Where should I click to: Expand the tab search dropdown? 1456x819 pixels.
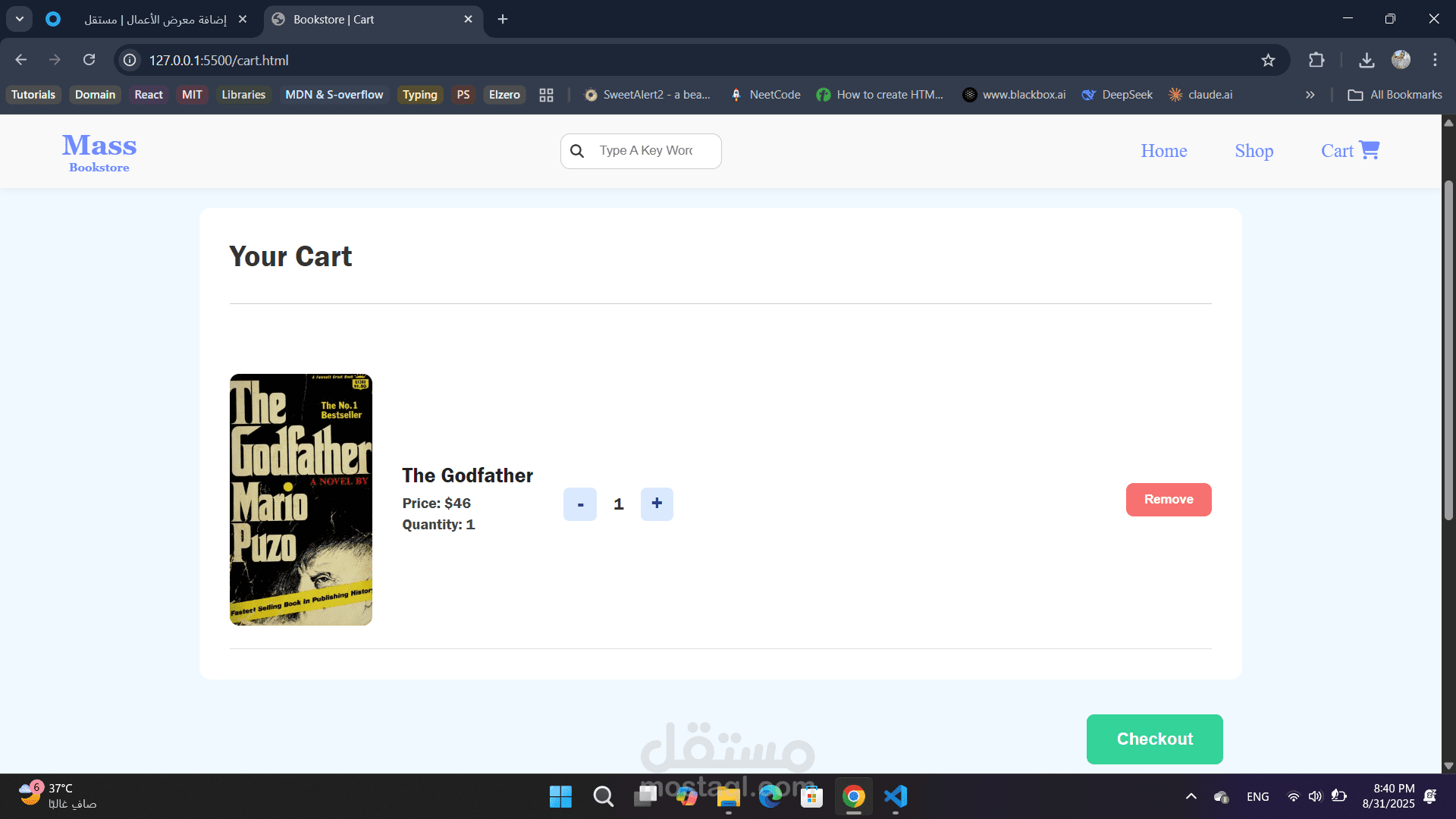tap(20, 19)
